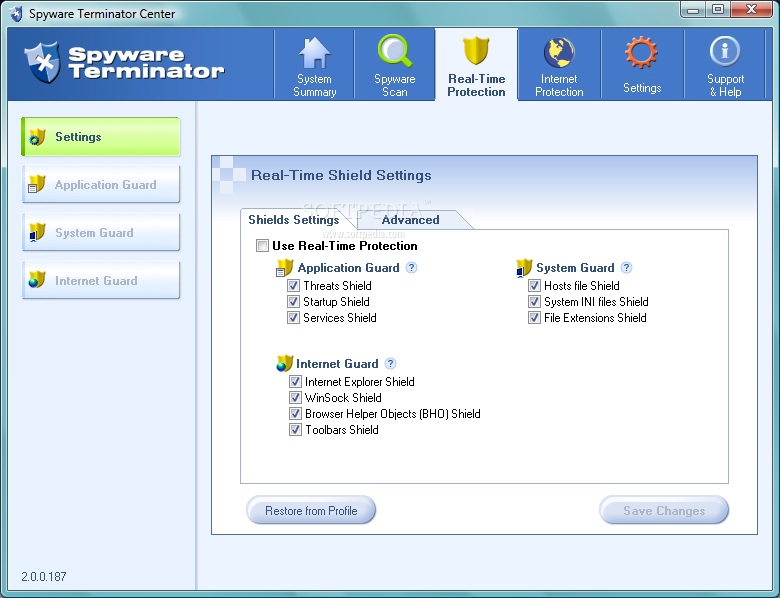Click the Toolbars Shield label
This screenshot has height=598, width=780.
pos(342,429)
